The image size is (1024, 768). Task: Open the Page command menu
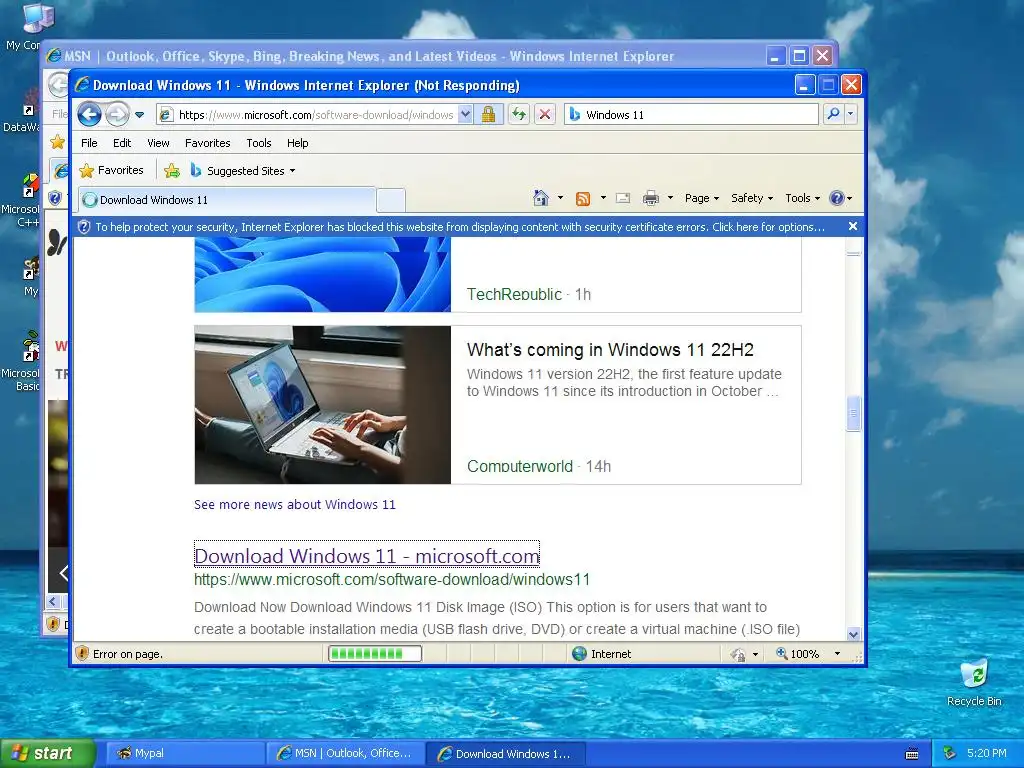click(x=701, y=198)
